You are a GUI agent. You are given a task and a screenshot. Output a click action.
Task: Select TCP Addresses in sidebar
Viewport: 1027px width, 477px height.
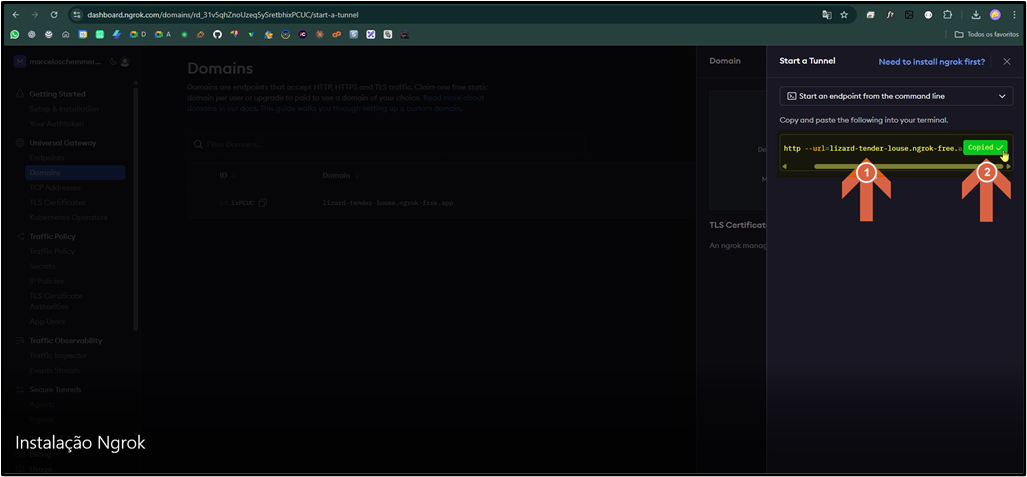[x=57, y=187]
